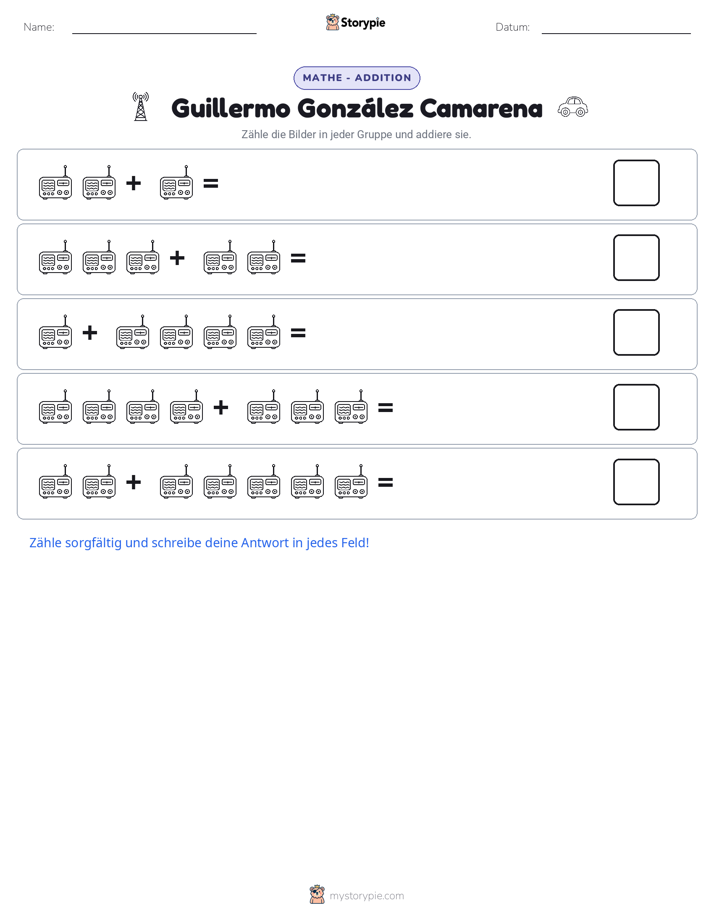Image resolution: width=714 pixels, height=924 pixels.
Task: Click the answer box in the third row
Action: point(636,332)
